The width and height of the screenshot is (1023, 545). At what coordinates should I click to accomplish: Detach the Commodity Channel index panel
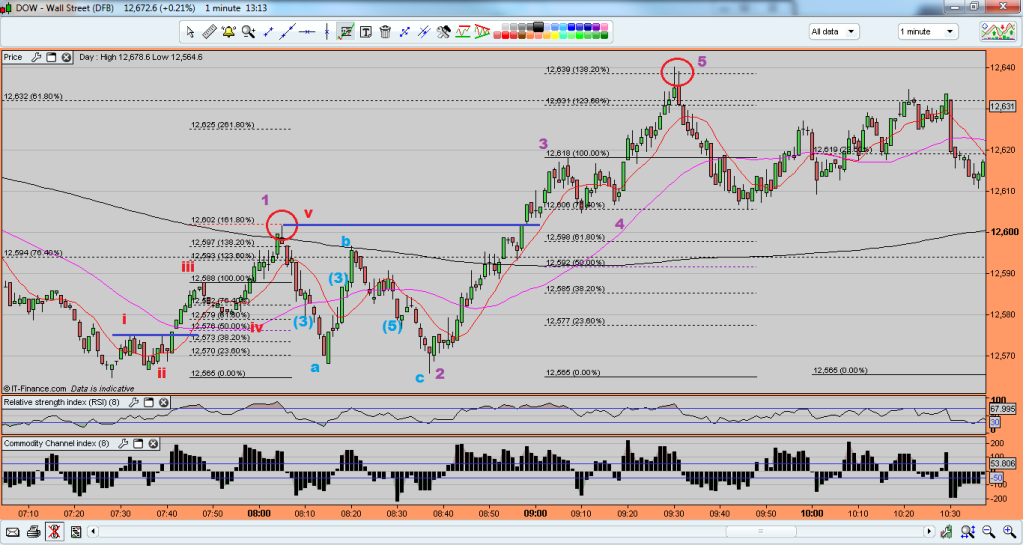(138, 443)
